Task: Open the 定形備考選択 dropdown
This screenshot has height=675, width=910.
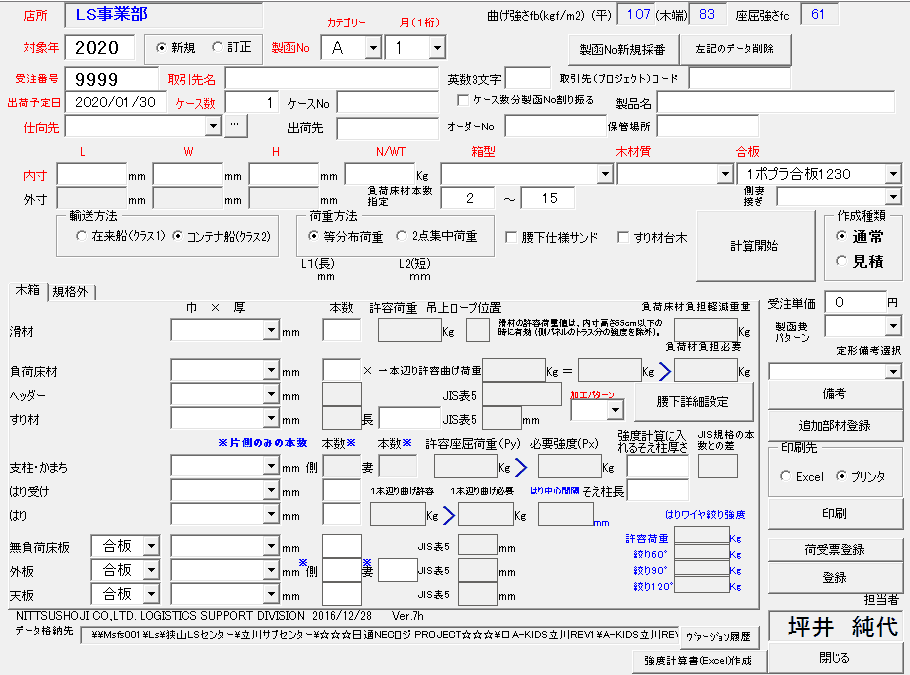Action: 893,371
